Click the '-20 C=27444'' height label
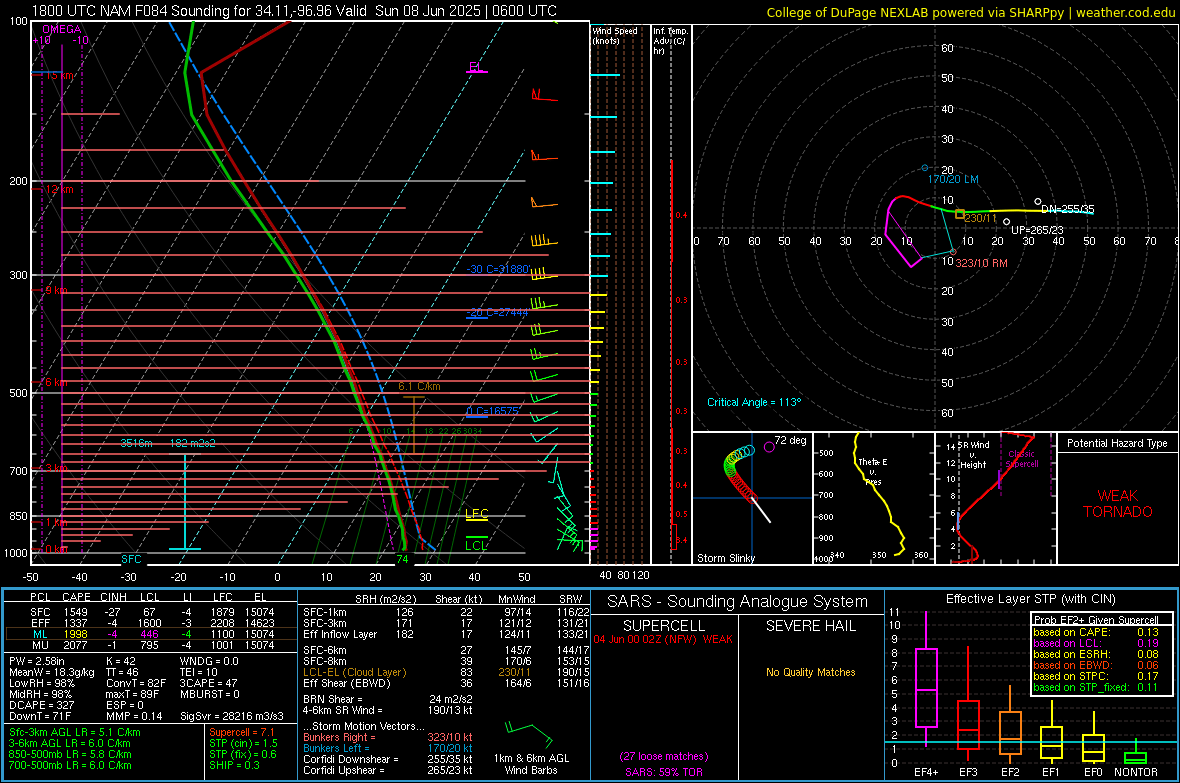This screenshot has height=783, width=1180. 497,312
